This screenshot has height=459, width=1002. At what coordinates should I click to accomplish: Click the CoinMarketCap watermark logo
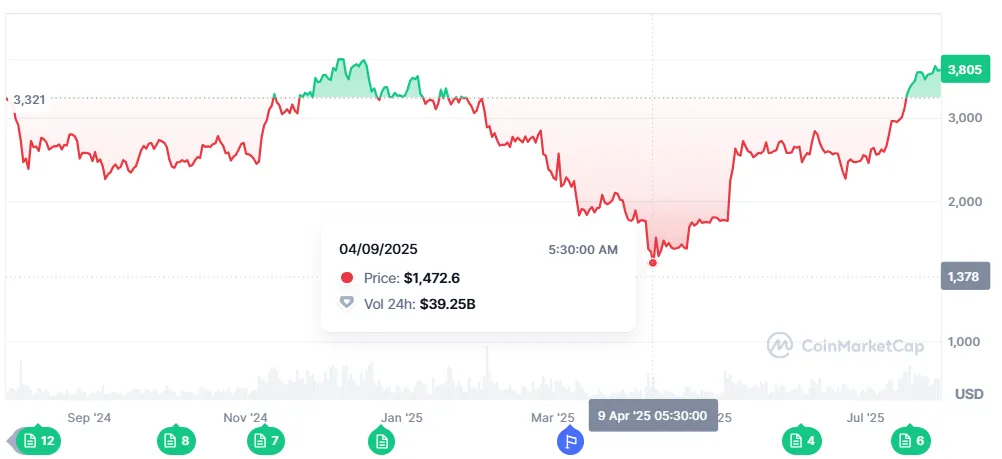[x=846, y=346]
